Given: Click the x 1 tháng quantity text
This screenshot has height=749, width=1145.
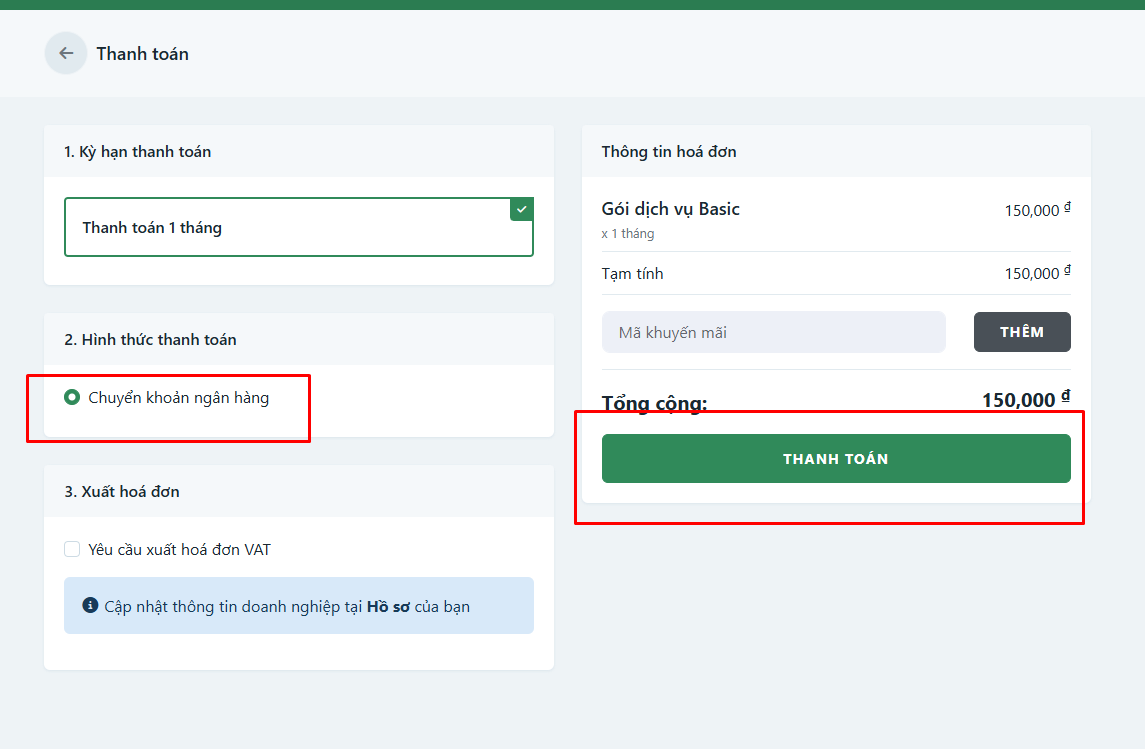Looking at the screenshot, I should point(628,234).
